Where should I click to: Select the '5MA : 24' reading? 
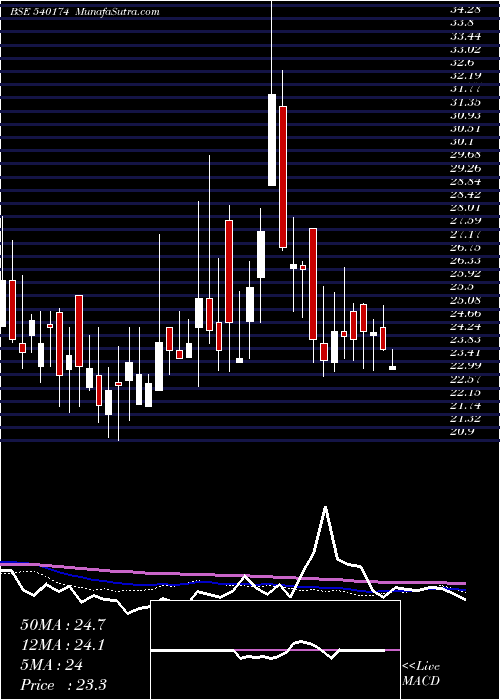coord(51,665)
